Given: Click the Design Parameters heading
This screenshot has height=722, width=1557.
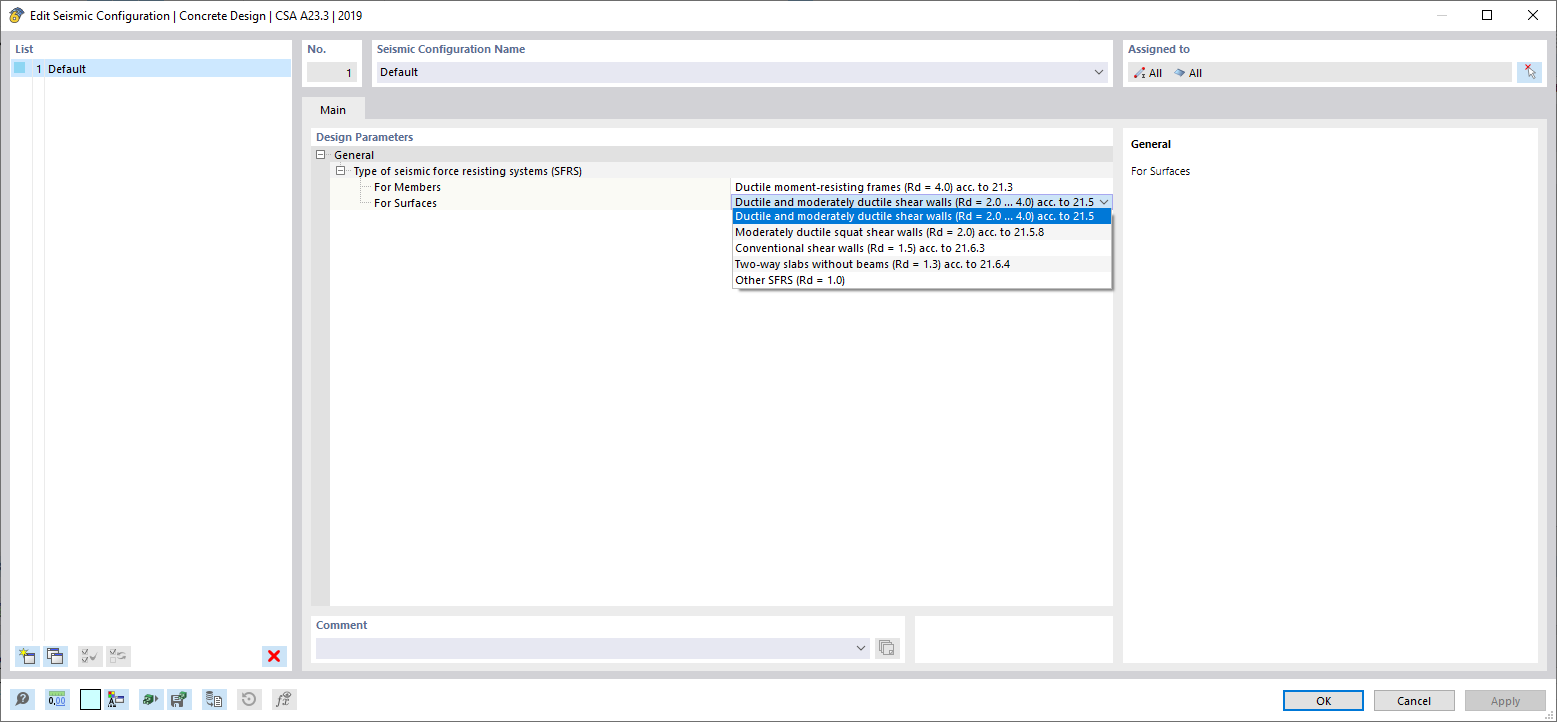Looking at the screenshot, I should 364,137.
